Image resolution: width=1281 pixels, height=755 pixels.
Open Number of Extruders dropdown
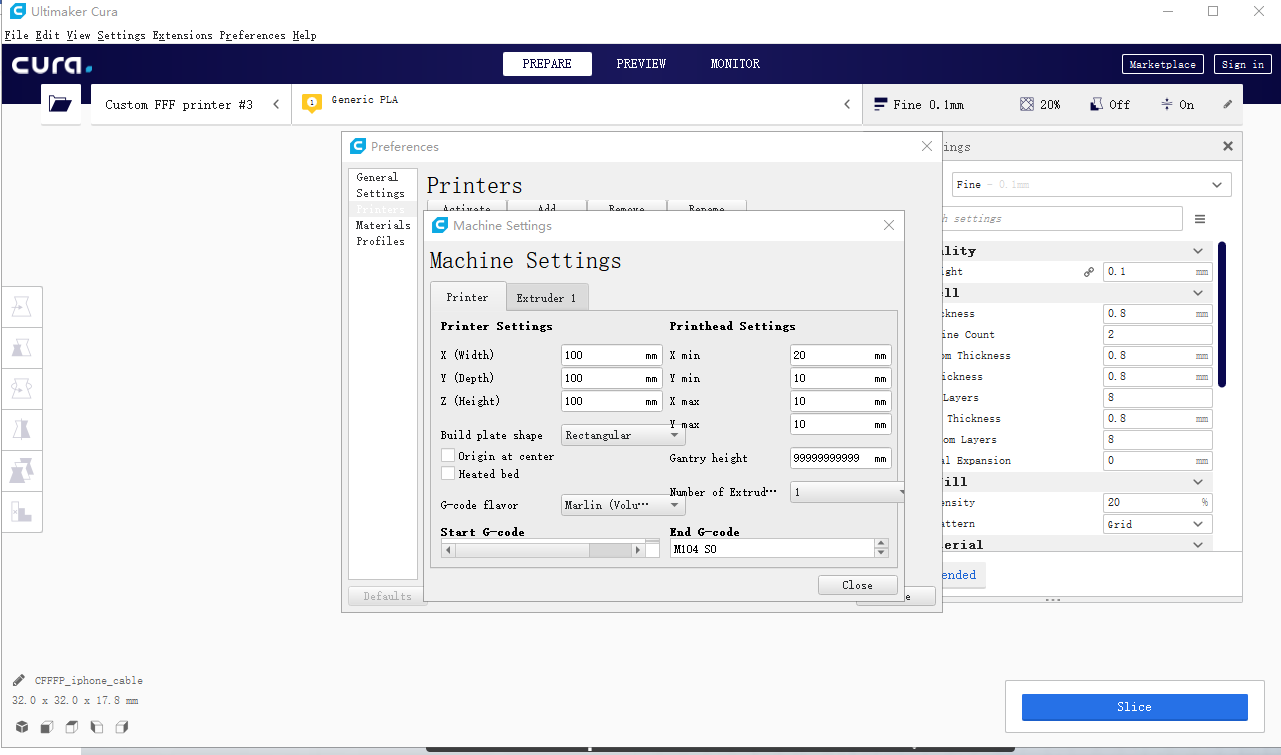click(847, 492)
